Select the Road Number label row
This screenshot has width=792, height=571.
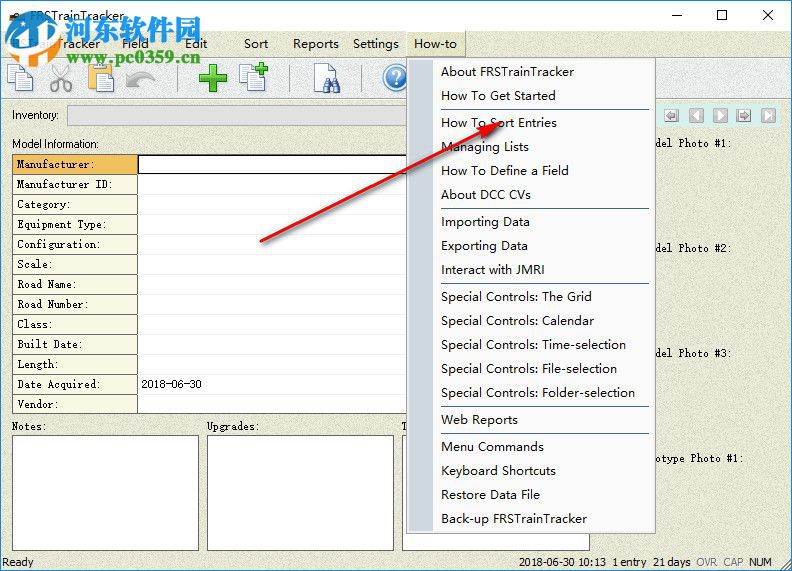[75, 304]
